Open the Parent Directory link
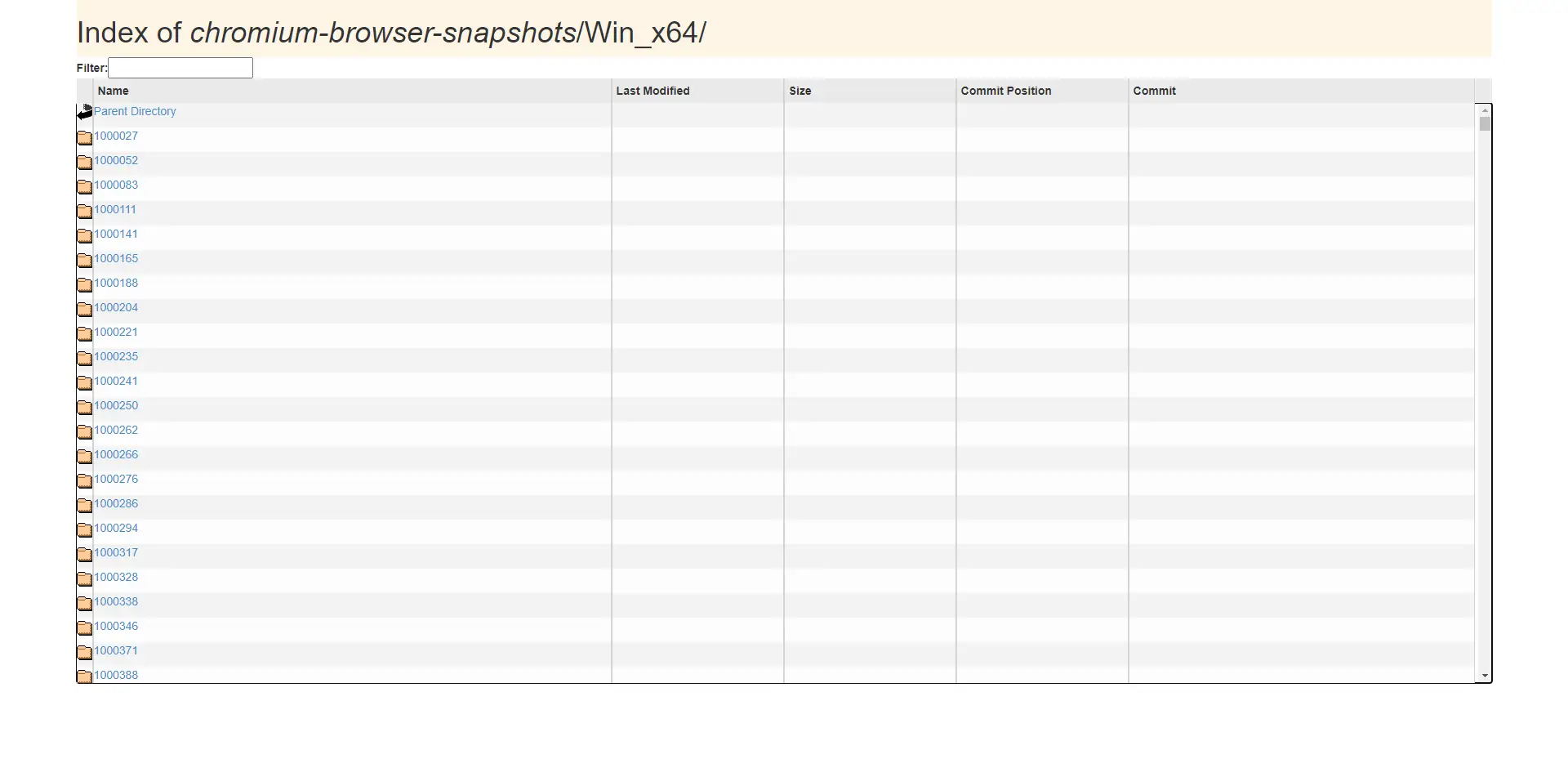 135,111
